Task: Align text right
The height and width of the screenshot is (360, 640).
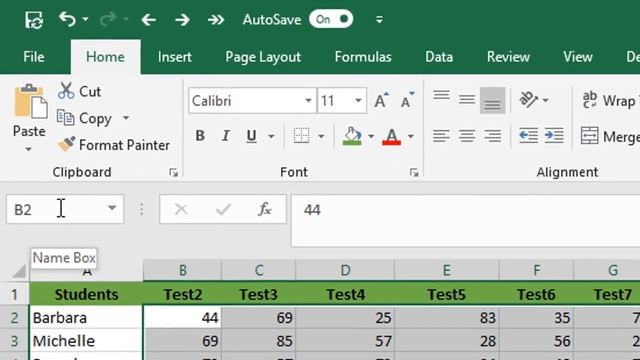Action: point(493,136)
